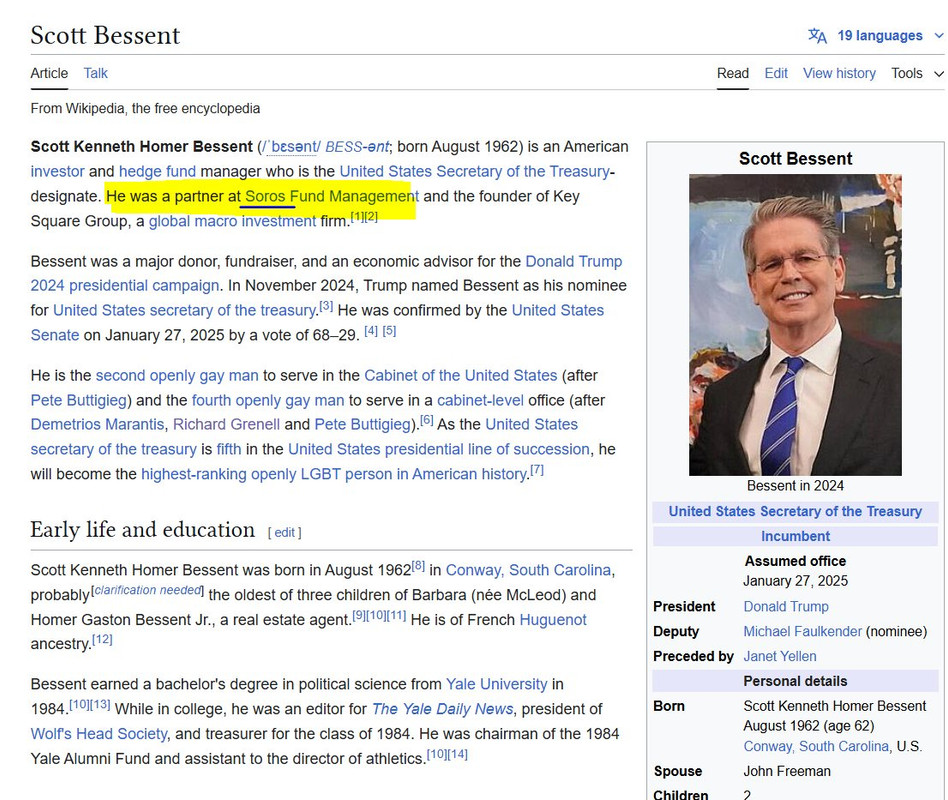The height and width of the screenshot is (800, 948).
Task: Switch to the Article tab
Action: click(x=49, y=73)
